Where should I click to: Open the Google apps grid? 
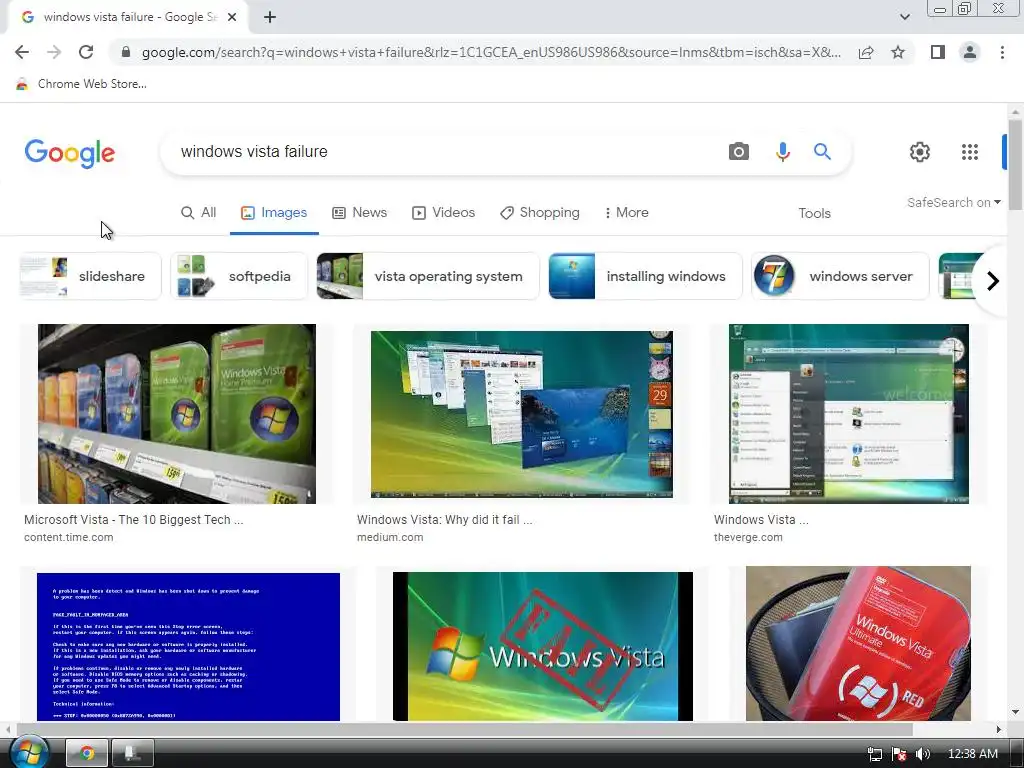pos(970,152)
